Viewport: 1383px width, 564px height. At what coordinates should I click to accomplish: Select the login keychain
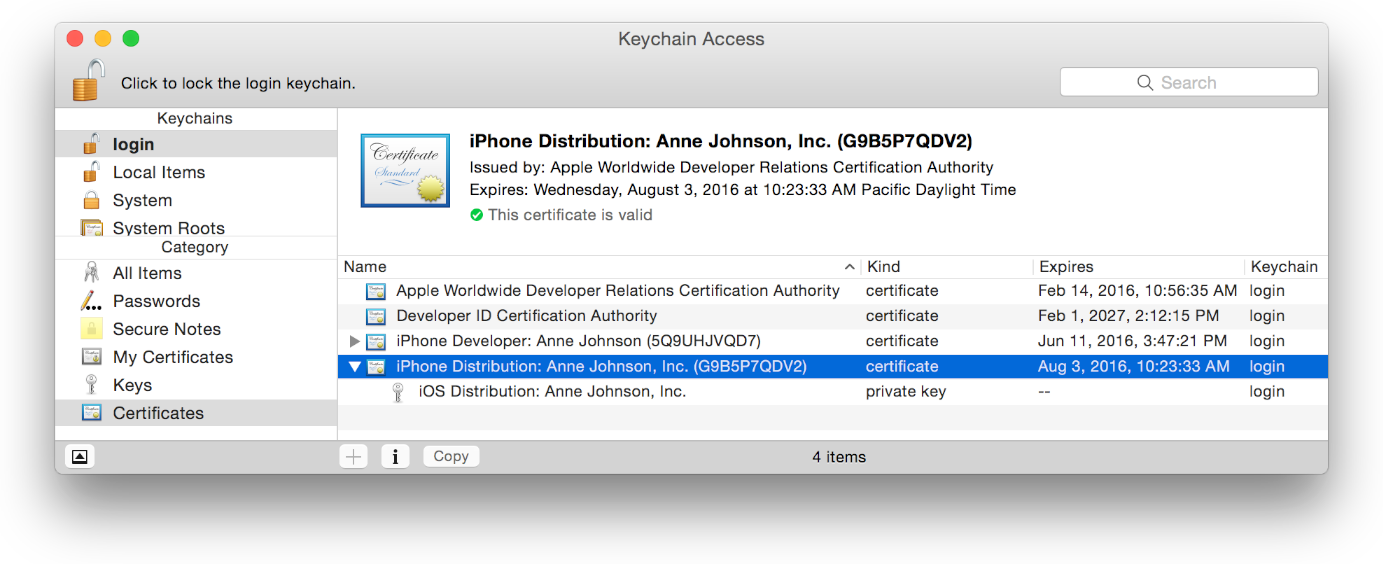pos(196,144)
